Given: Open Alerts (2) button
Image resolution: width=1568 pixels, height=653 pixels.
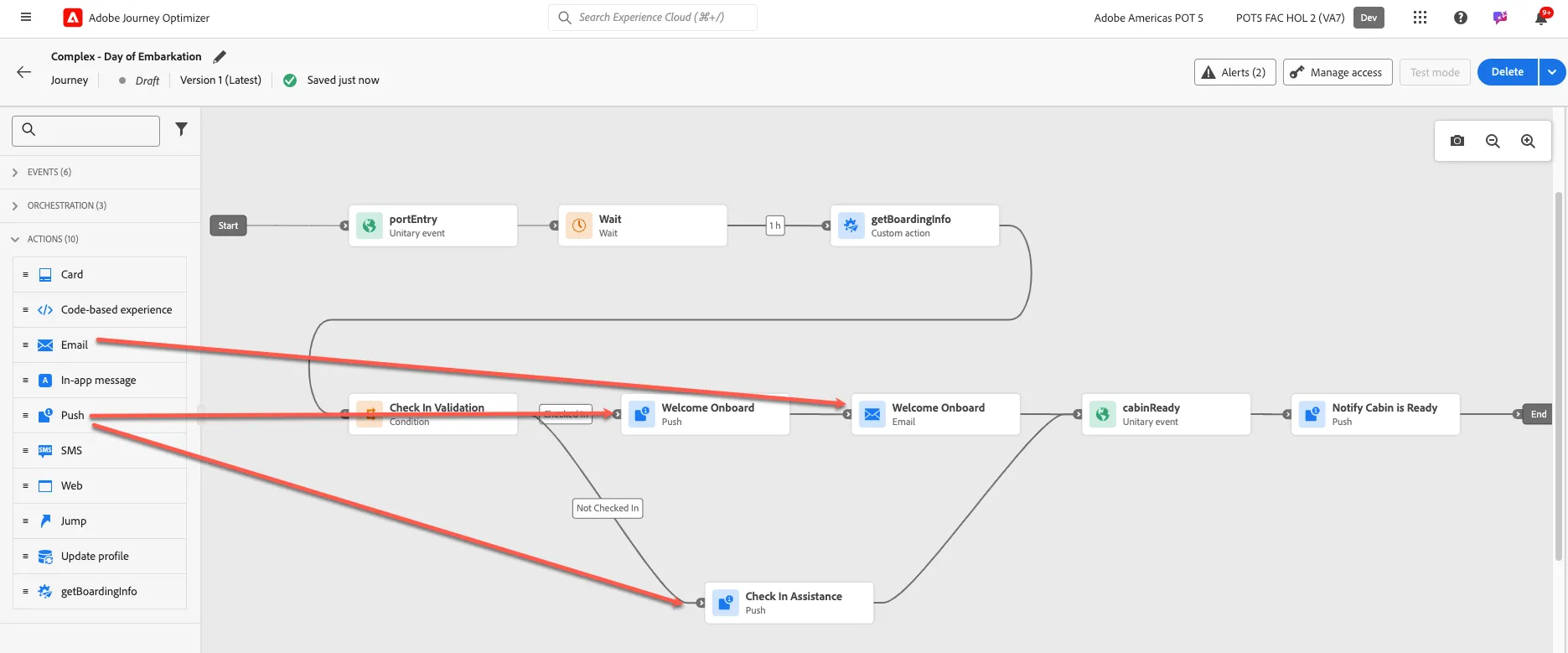Looking at the screenshot, I should click(x=1235, y=72).
